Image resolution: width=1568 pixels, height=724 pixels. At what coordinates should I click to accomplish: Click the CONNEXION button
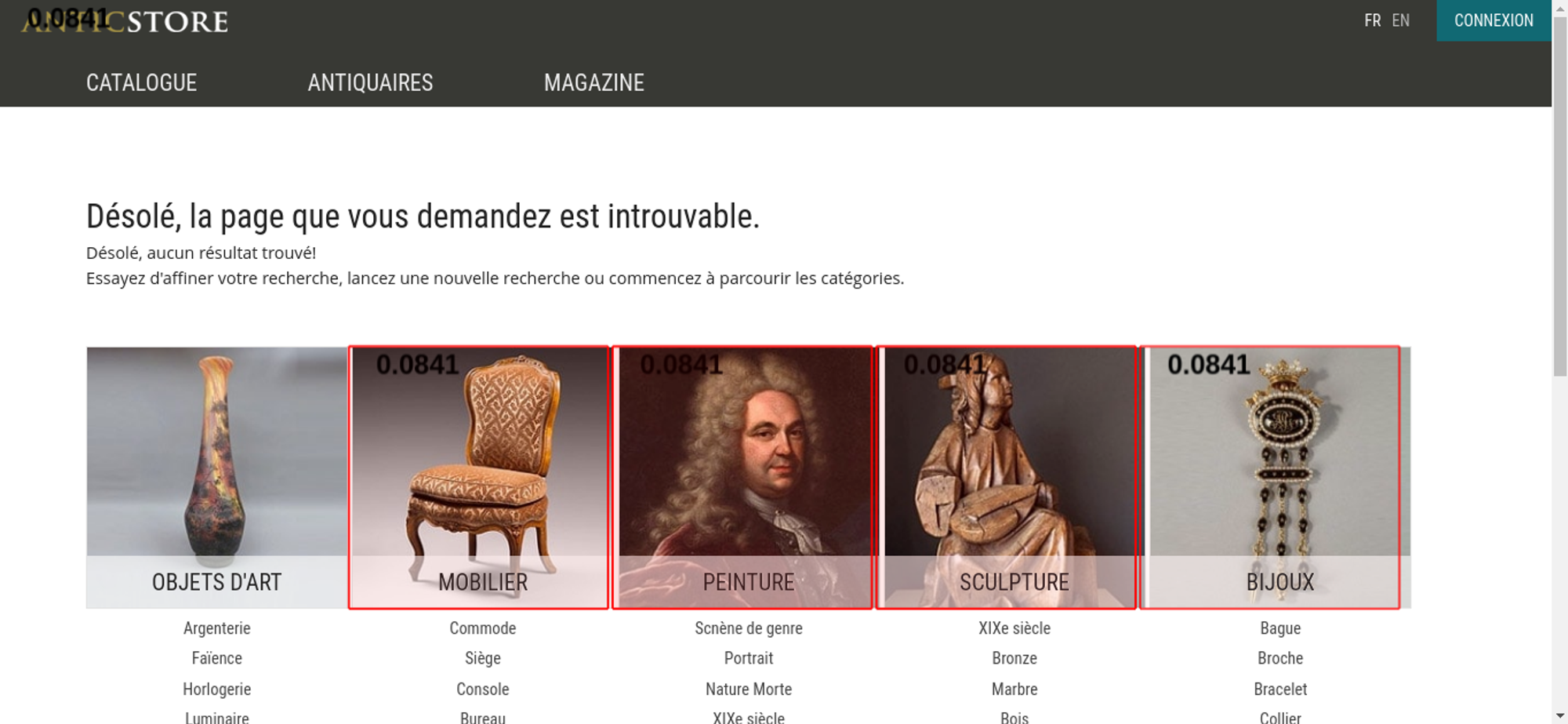[x=1494, y=20]
